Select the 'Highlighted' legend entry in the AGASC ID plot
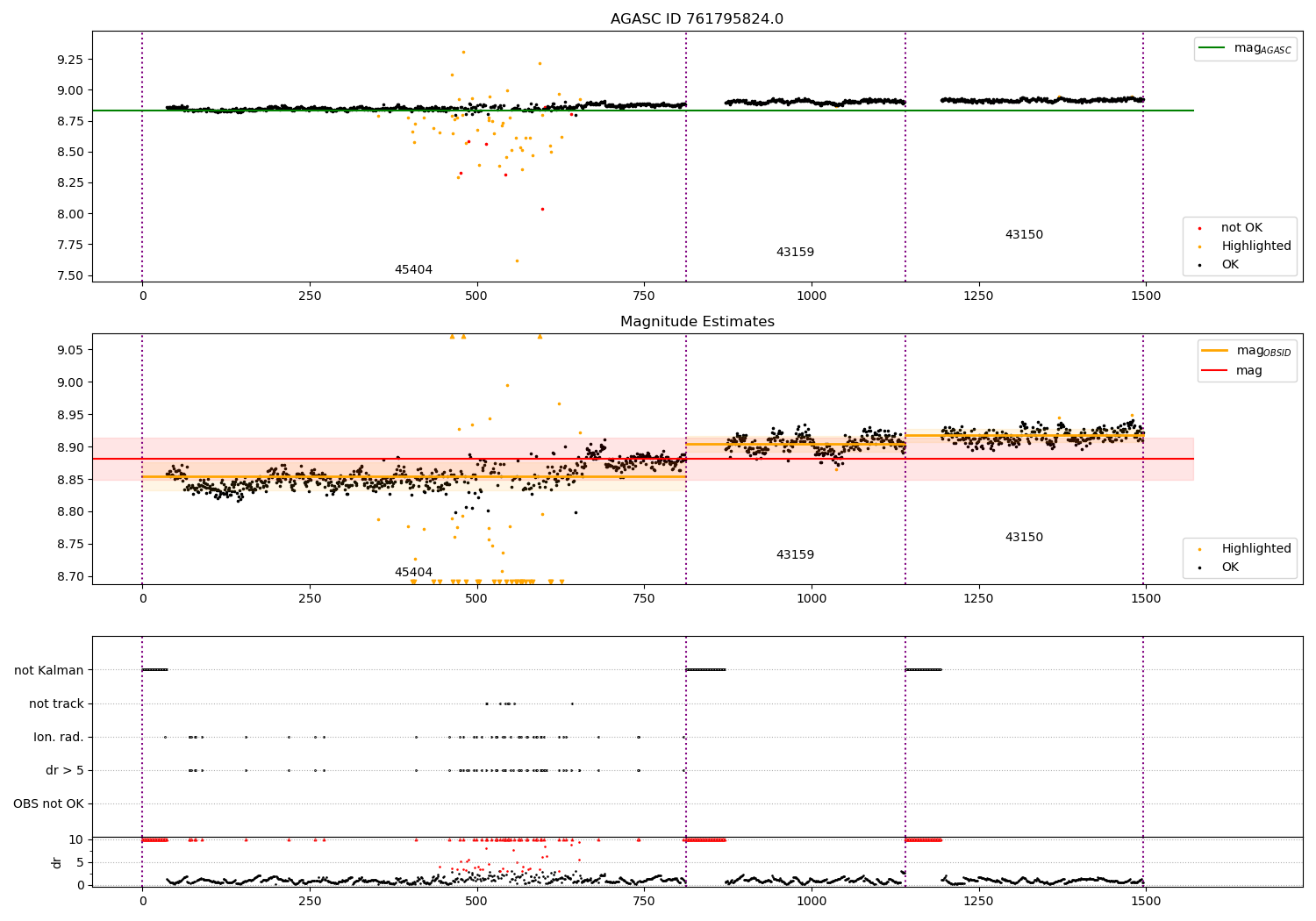This screenshot has height=921, width=1316. pyautogui.click(x=1256, y=246)
